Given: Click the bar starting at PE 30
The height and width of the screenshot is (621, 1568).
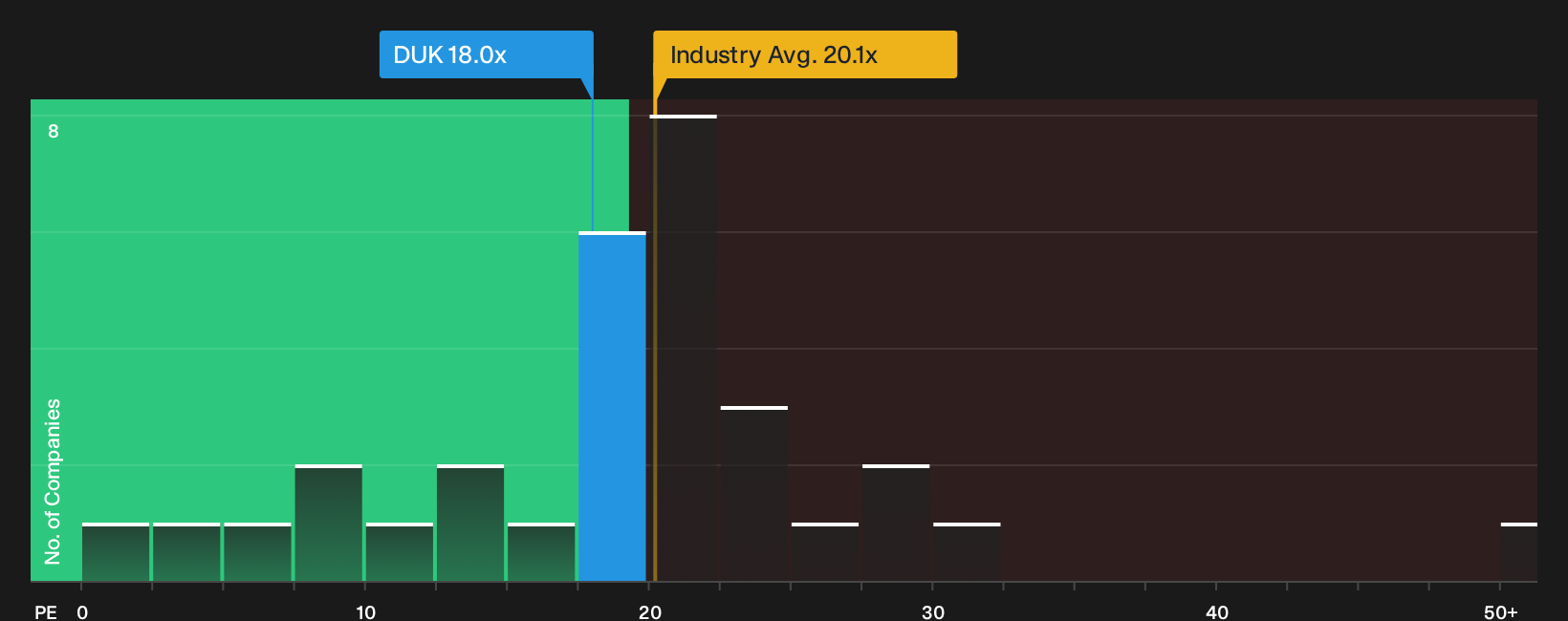Looking at the screenshot, I should click(967, 552).
